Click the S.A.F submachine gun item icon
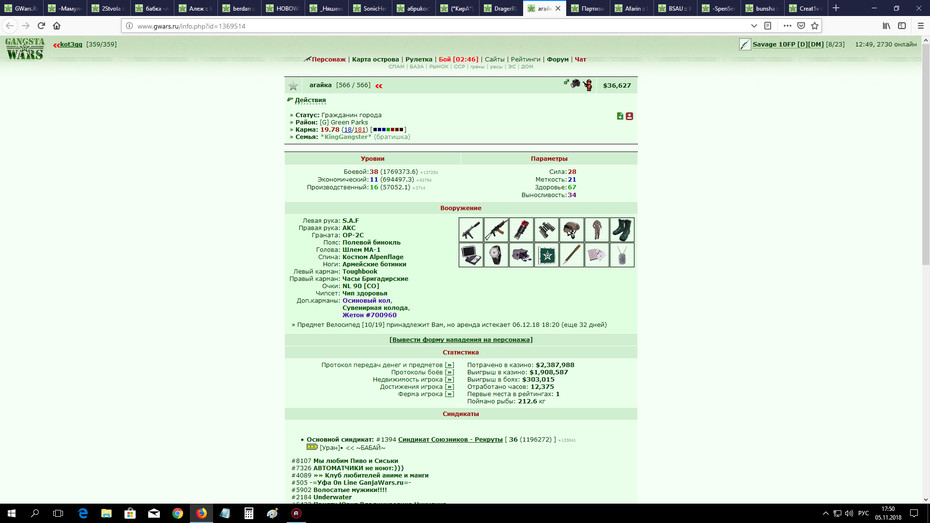This screenshot has height=523, width=930. pos(471,230)
